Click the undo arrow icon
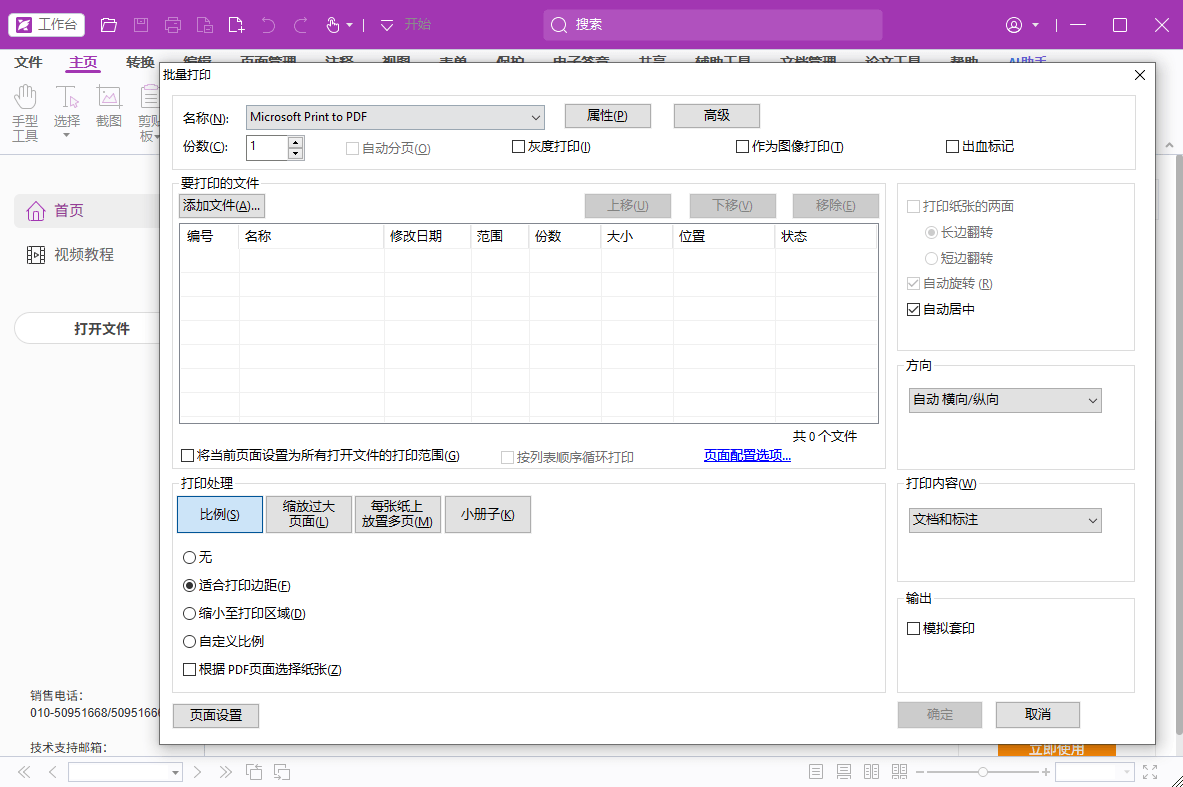The height and width of the screenshot is (787, 1183). [268, 25]
